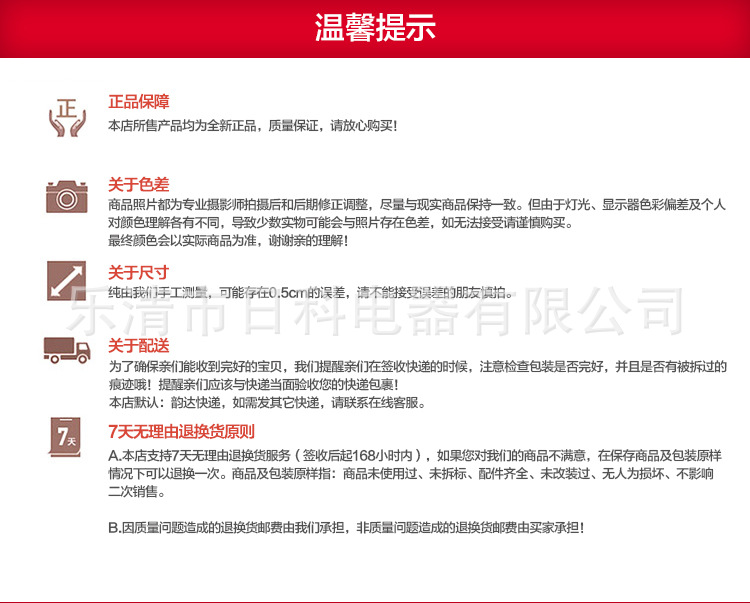Click the 7天 calendar return icon
Screen dimensions: 750x603
(x=65, y=437)
